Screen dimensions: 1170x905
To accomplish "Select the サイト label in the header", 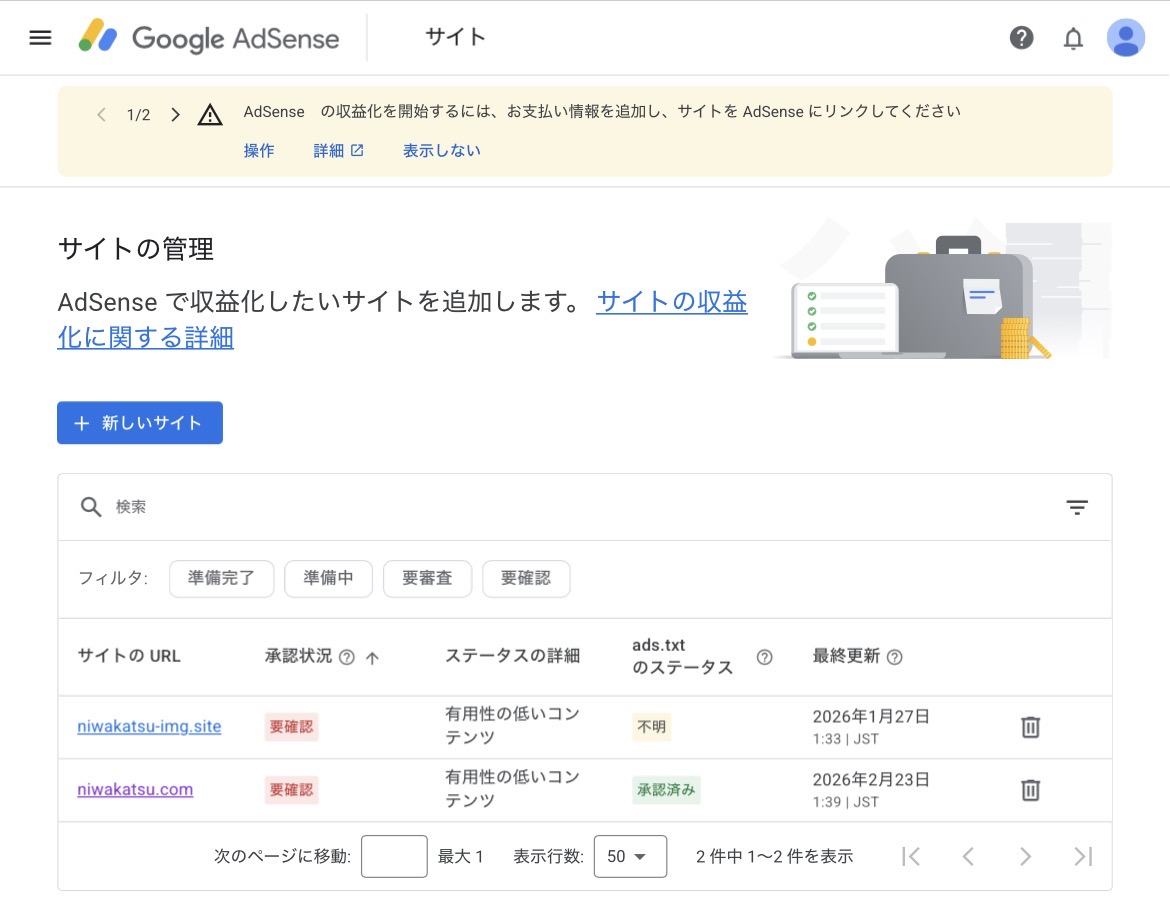I will tap(455, 37).
